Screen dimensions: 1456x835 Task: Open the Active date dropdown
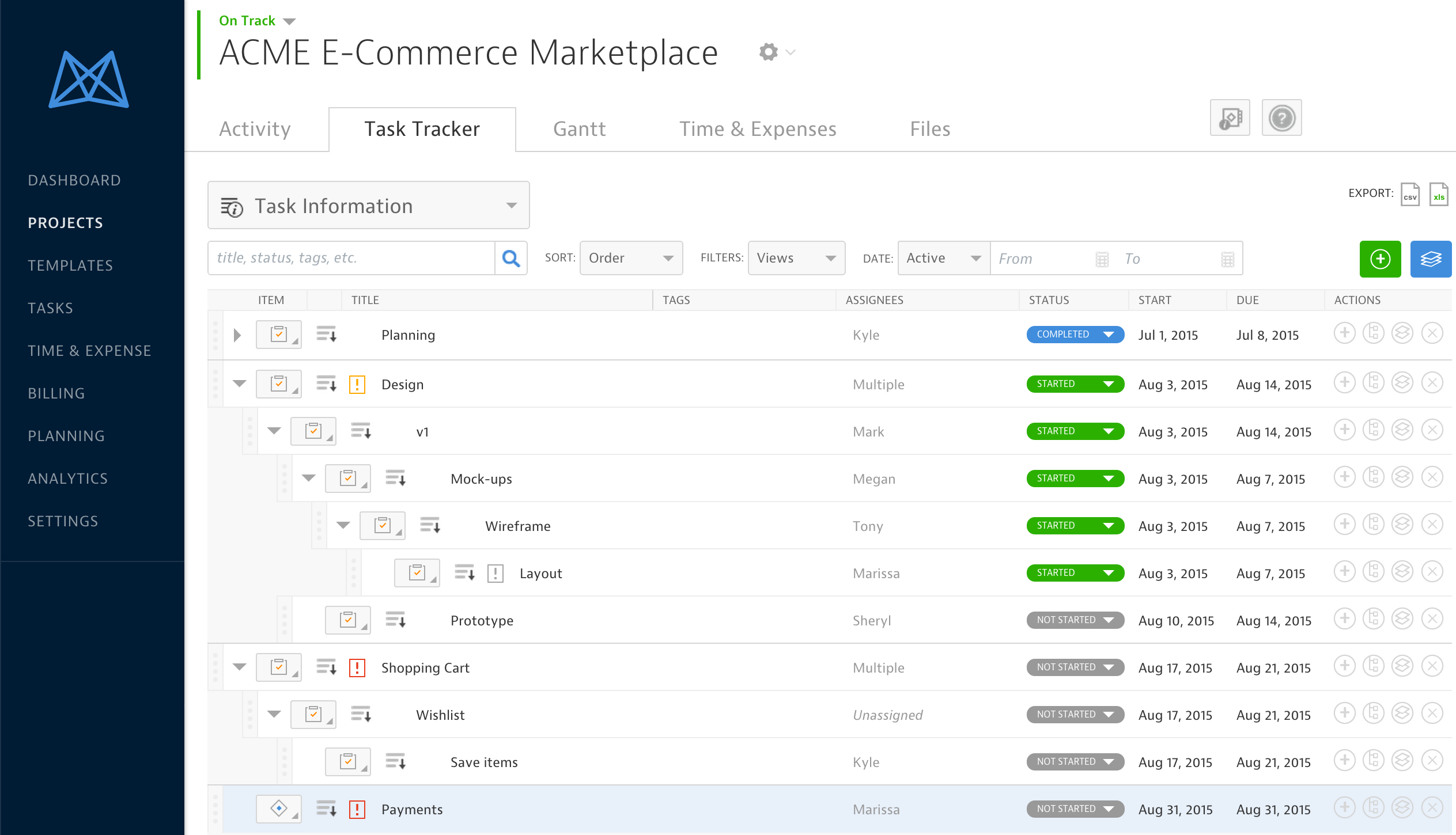[x=944, y=258]
